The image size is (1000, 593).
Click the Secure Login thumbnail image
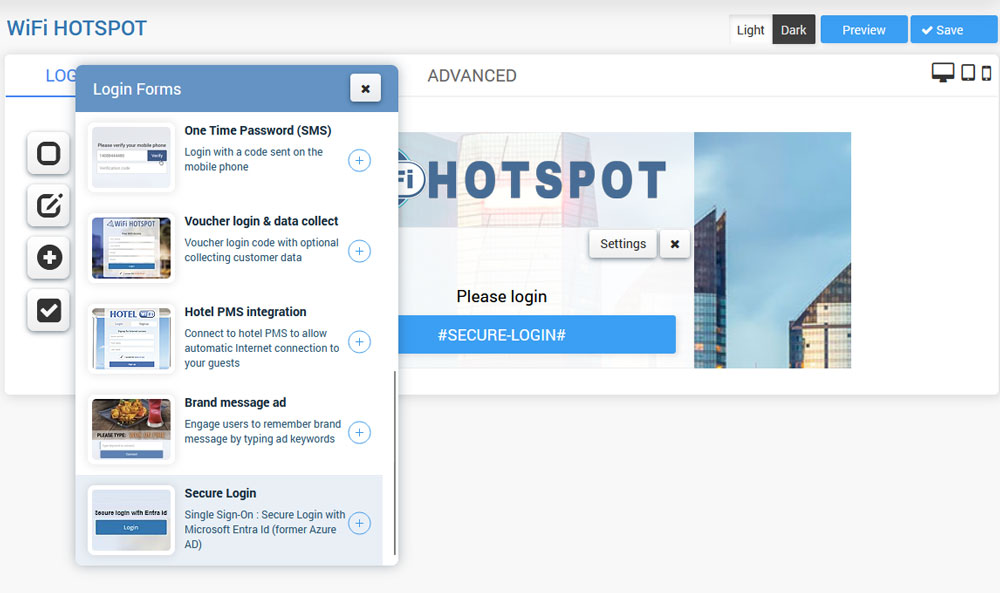tap(131, 520)
